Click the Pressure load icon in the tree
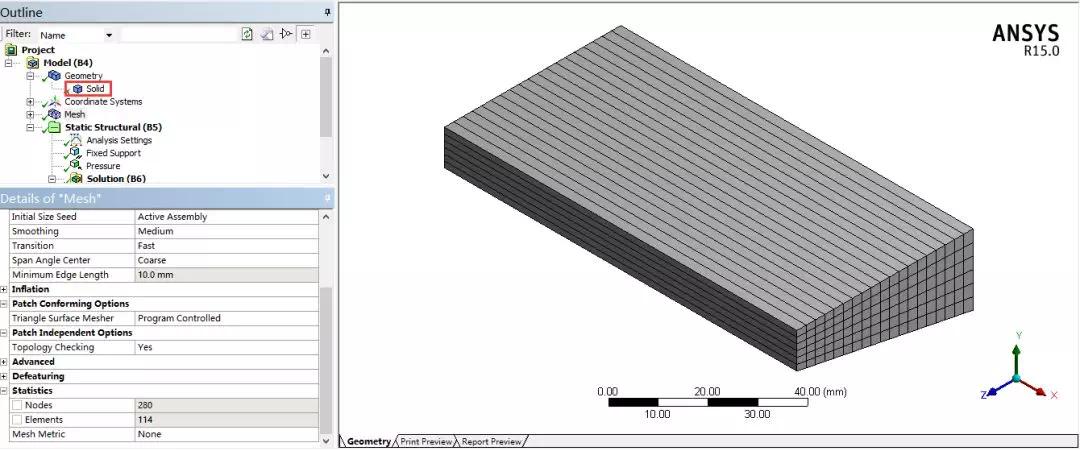 coord(75,166)
